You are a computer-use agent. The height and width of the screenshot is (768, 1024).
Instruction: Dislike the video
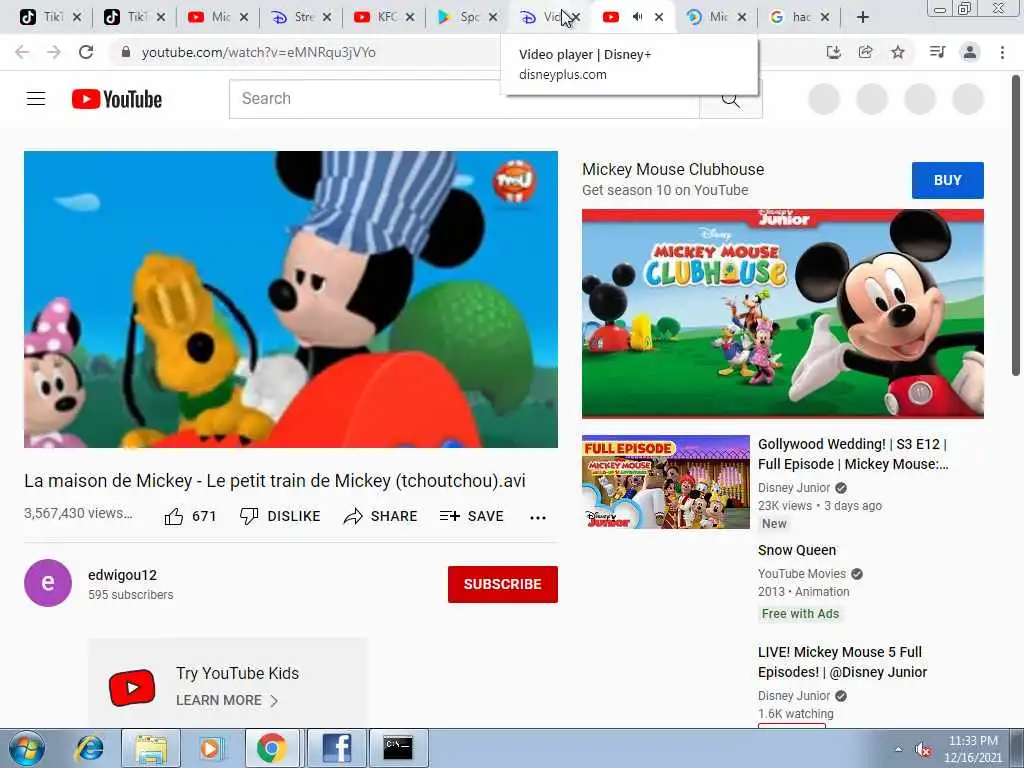pos(280,517)
